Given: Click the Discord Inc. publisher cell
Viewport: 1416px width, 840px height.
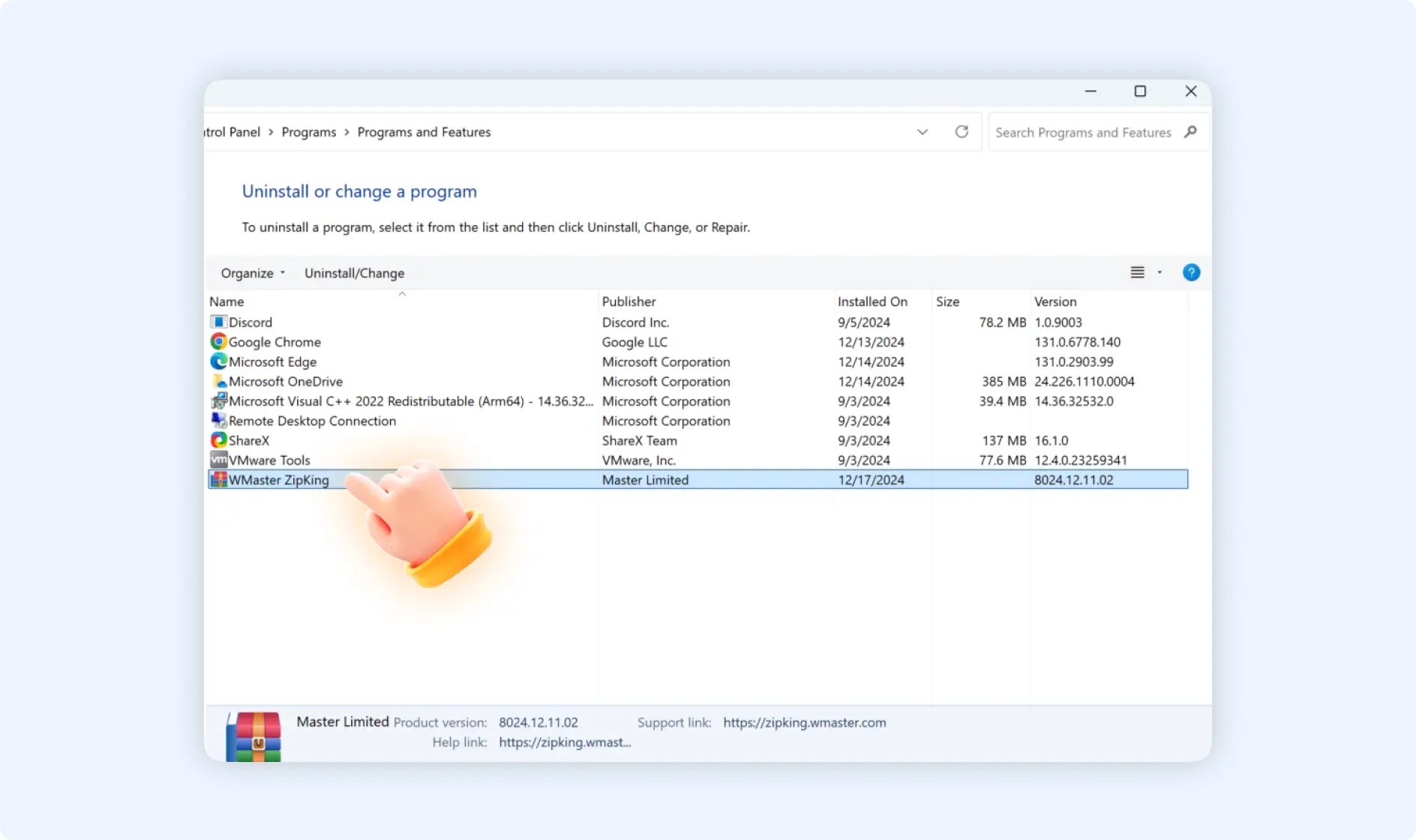Looking at the screenshot, I should 635,322.
